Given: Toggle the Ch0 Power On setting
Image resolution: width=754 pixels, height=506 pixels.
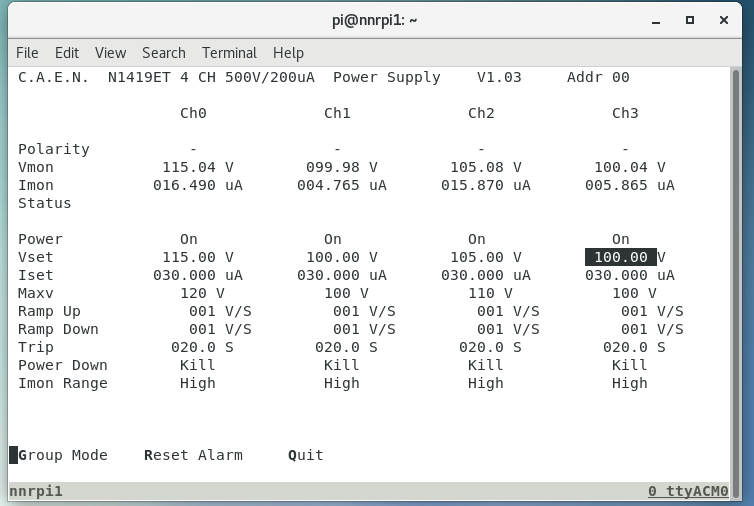Looking at the screenshot, I should point(189,239).
